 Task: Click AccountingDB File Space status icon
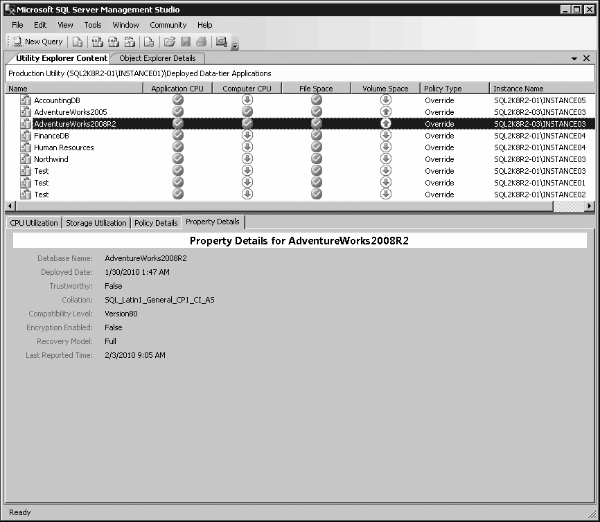[x=316, y=100]
